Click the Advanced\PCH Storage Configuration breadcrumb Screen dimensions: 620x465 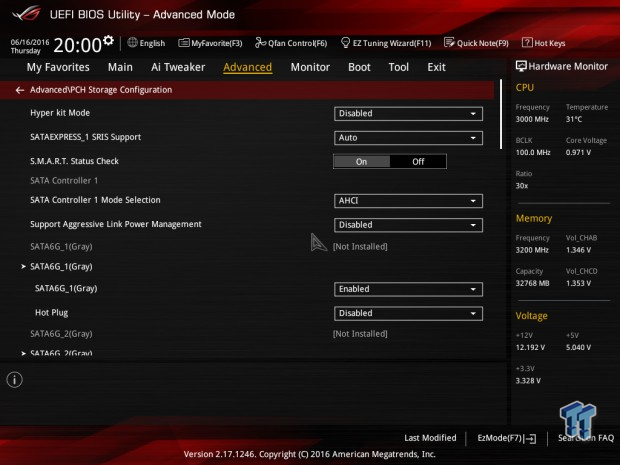click(101, 90)
